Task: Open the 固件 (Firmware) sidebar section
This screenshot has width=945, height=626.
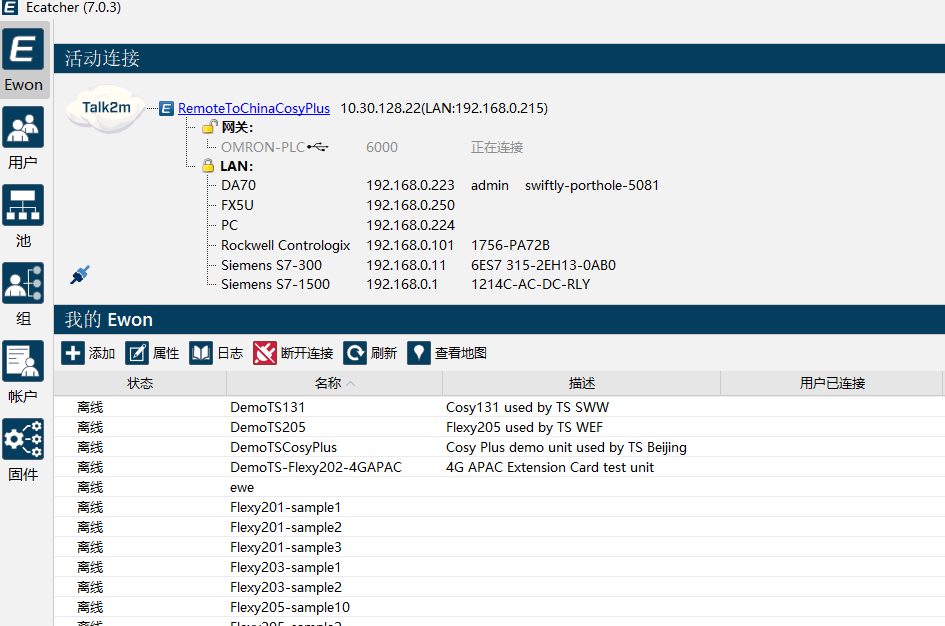Action: [x=24, y=450]
